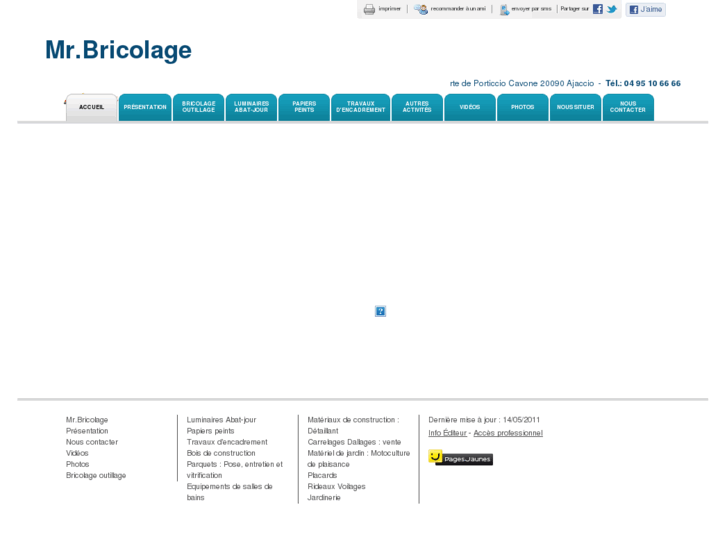Open footer link Travaux d'encadrement
This screenshot has width=727, height=545.
tap(227, 442)
